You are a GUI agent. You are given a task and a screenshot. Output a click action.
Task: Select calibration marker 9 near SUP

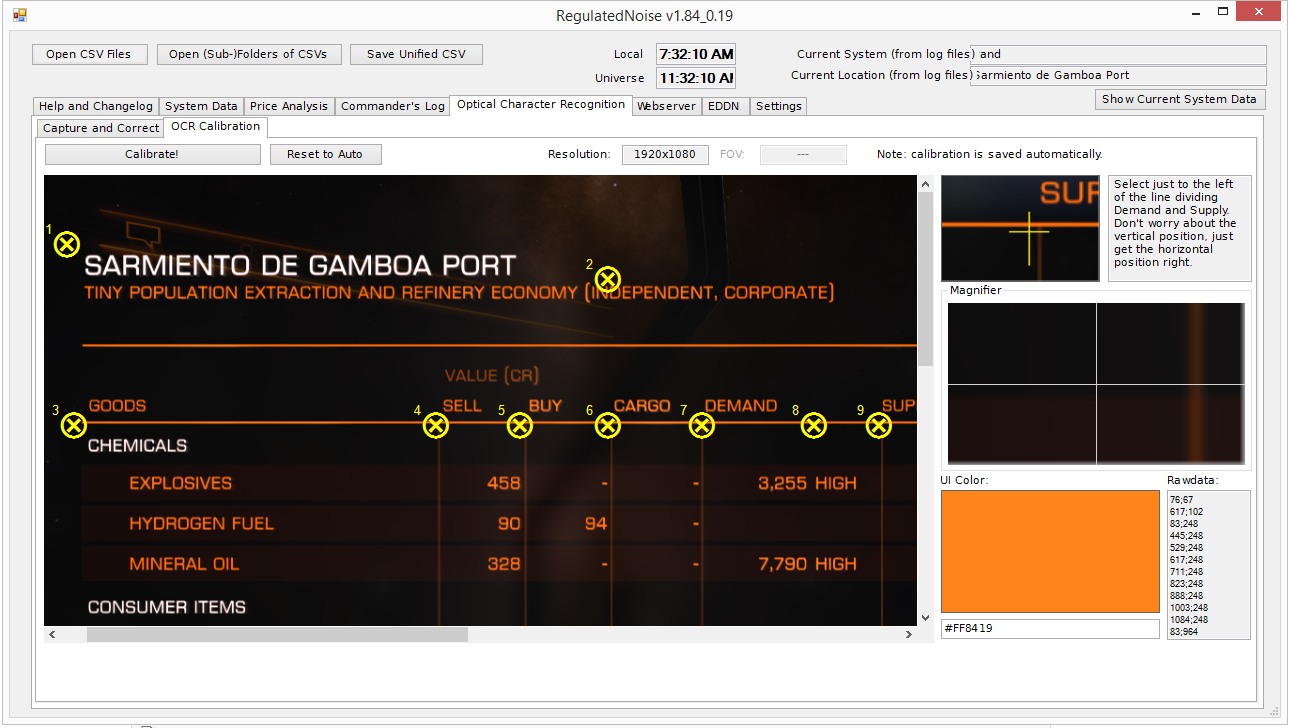(879, 426)
